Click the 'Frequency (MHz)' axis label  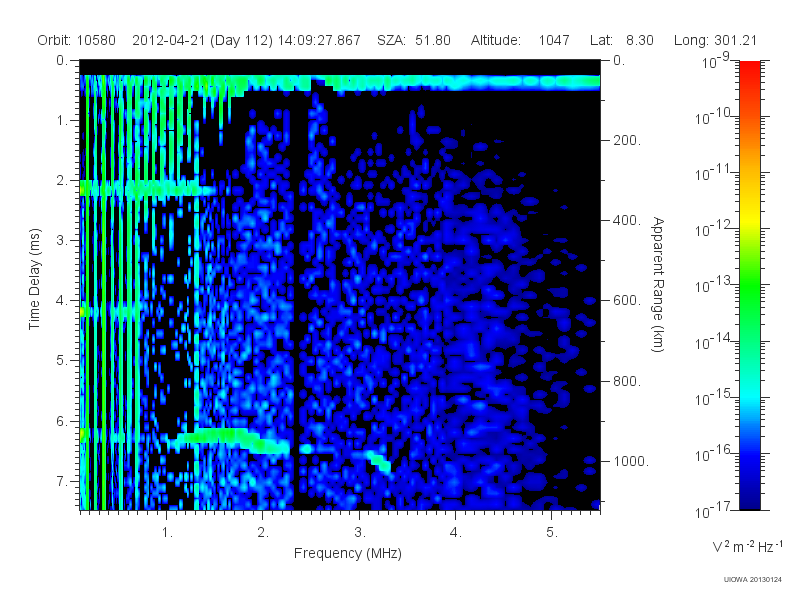point(347,553)
